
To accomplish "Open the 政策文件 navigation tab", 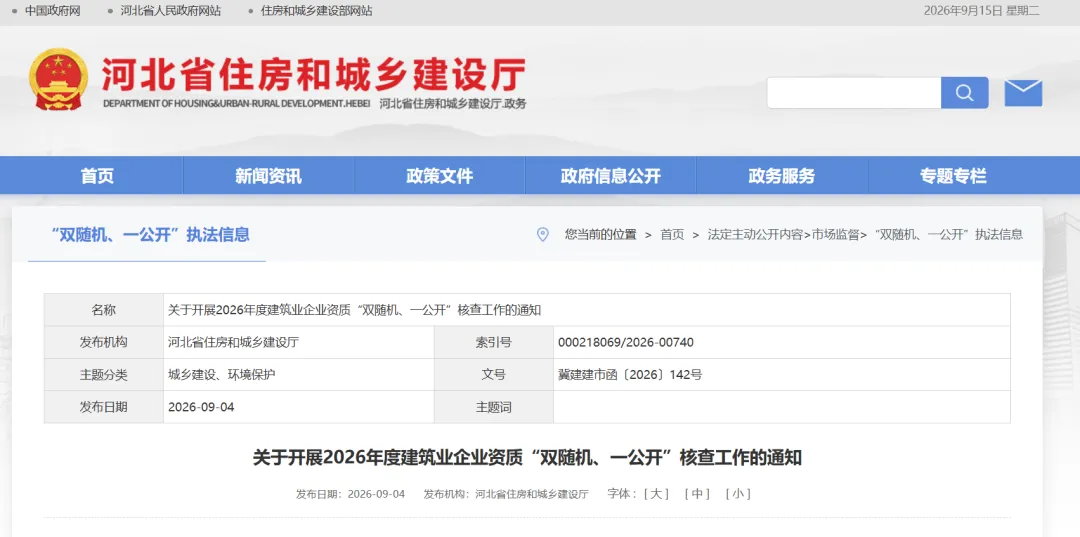I will pyautogui.click(x=439, y=176).
